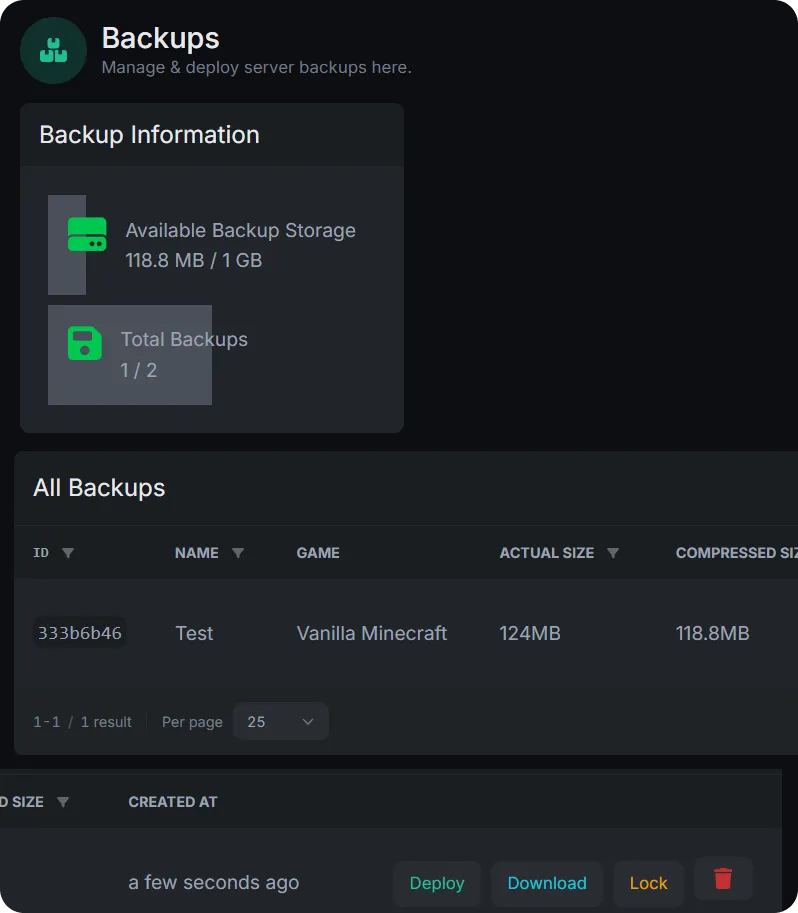Open the Per page 25 dropdown
The height and width of the screenshot is (913, 798).
281,721
